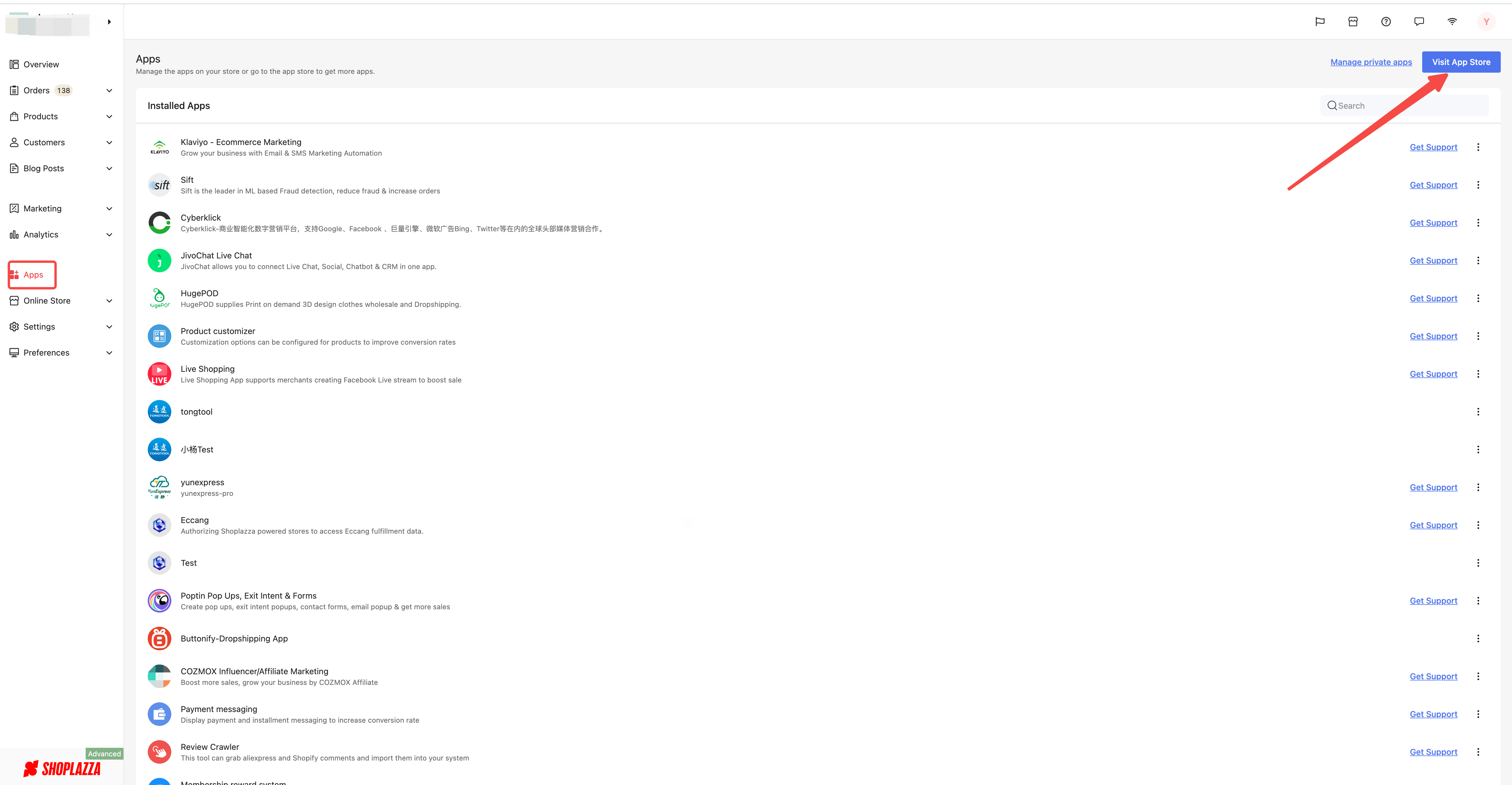Get Support for Cyberklick
Screen dimensions: 1512x785
pos(1433,223)
